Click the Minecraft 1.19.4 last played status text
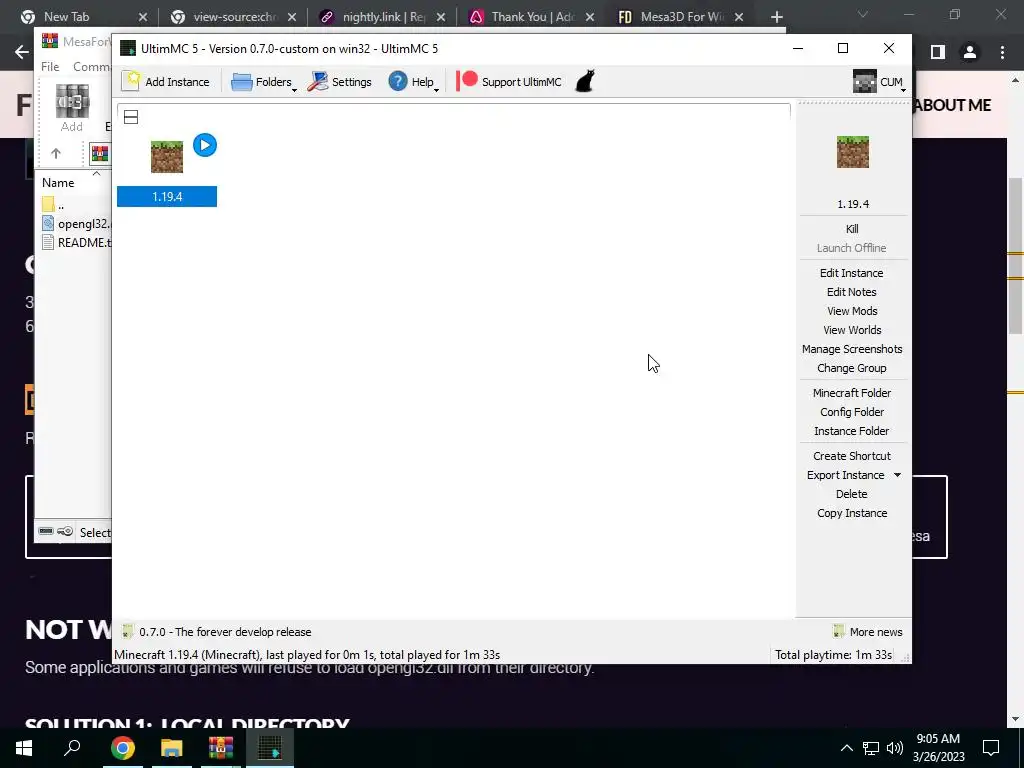 pos(307,654)
